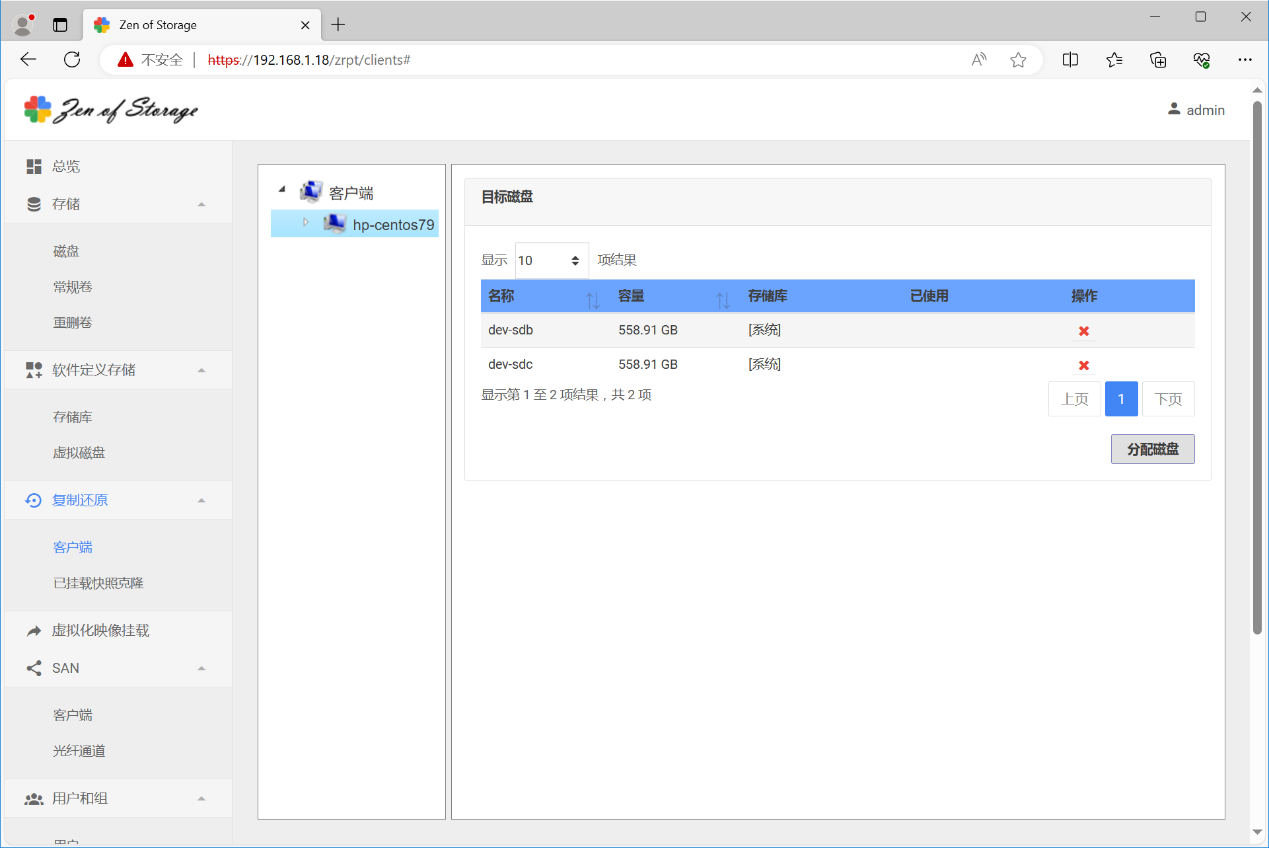
Task: Click the red delete icon for dev-sdb
Action: (1083, 331)
